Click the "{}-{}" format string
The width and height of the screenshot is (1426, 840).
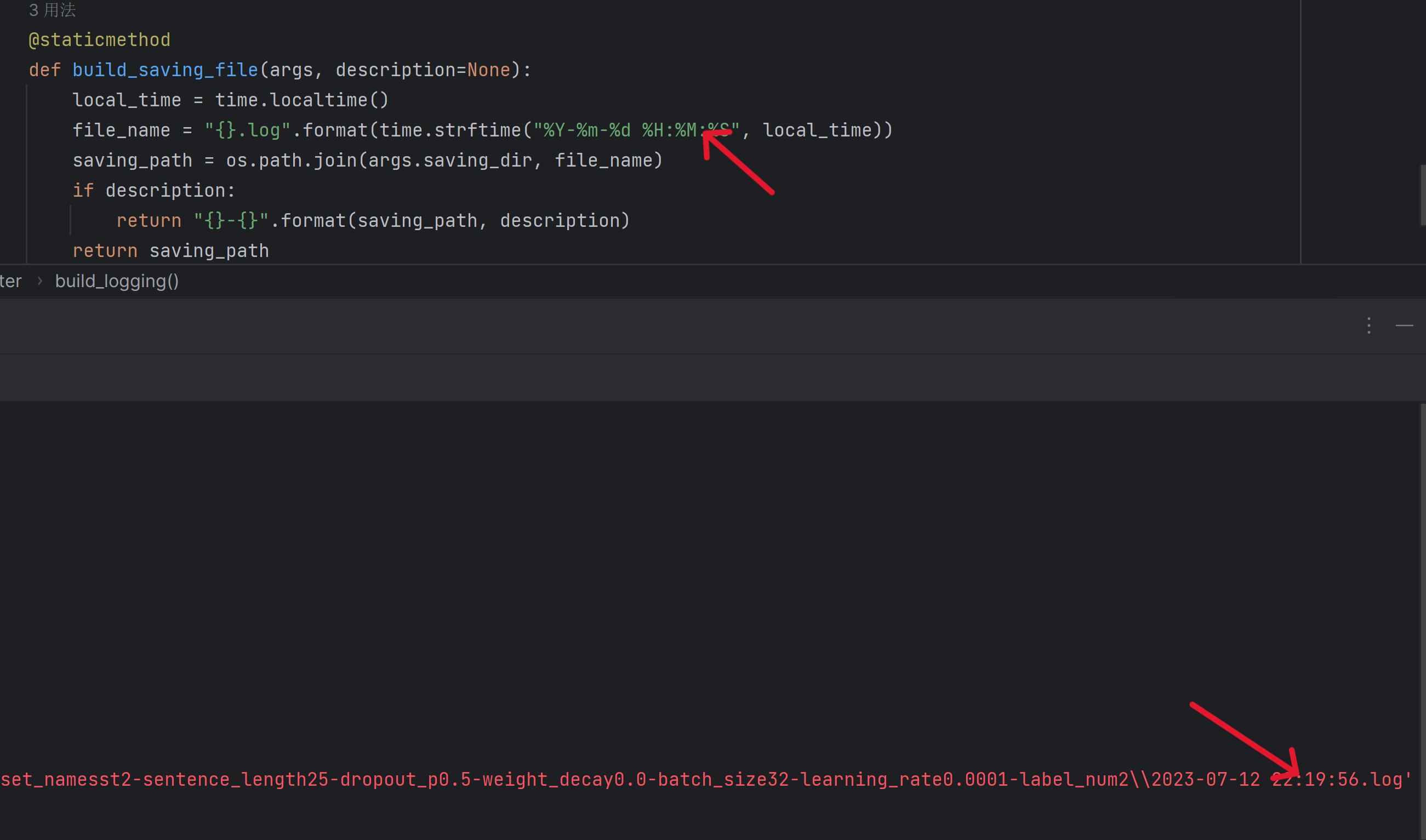click(231, 220)
